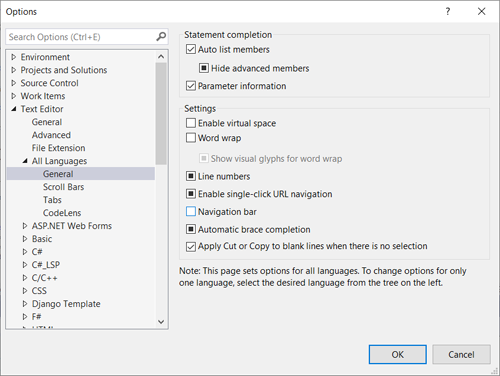Expand ASP.NET Web Forms node
500x376 pixels.
click(25, 226)
